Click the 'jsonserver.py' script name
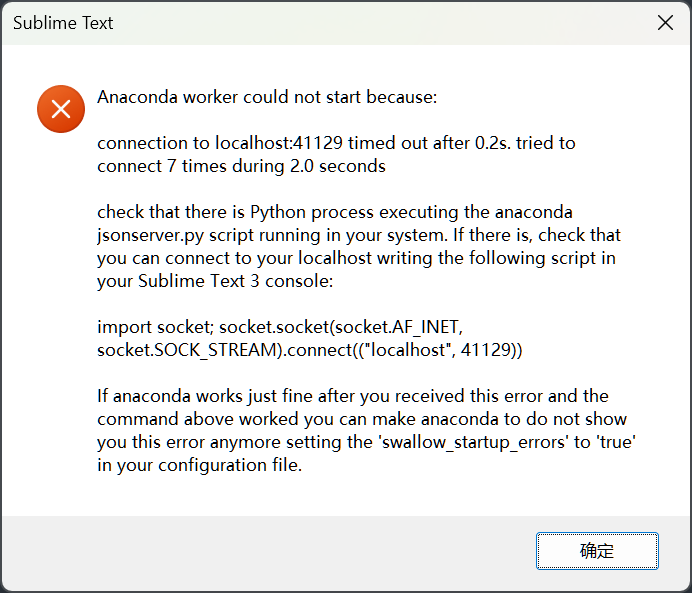Image resolution: width=692 pixels, height=593 pixels. [150, 236]
